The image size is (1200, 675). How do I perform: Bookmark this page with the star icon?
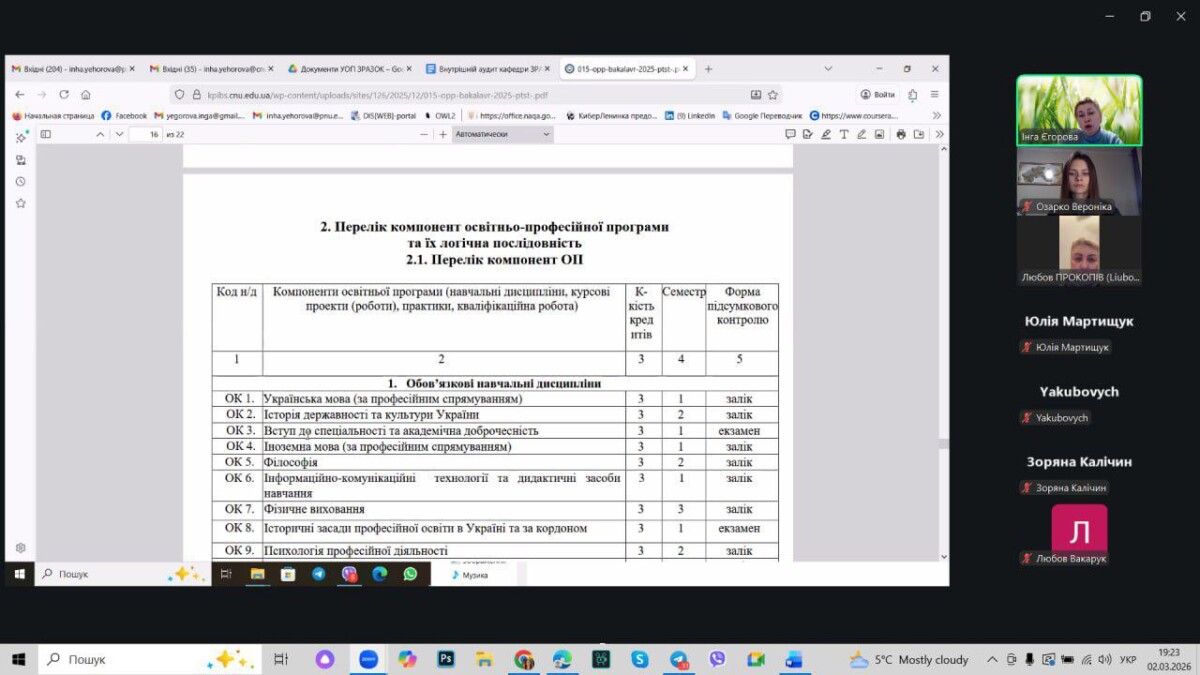click(773, 95)
